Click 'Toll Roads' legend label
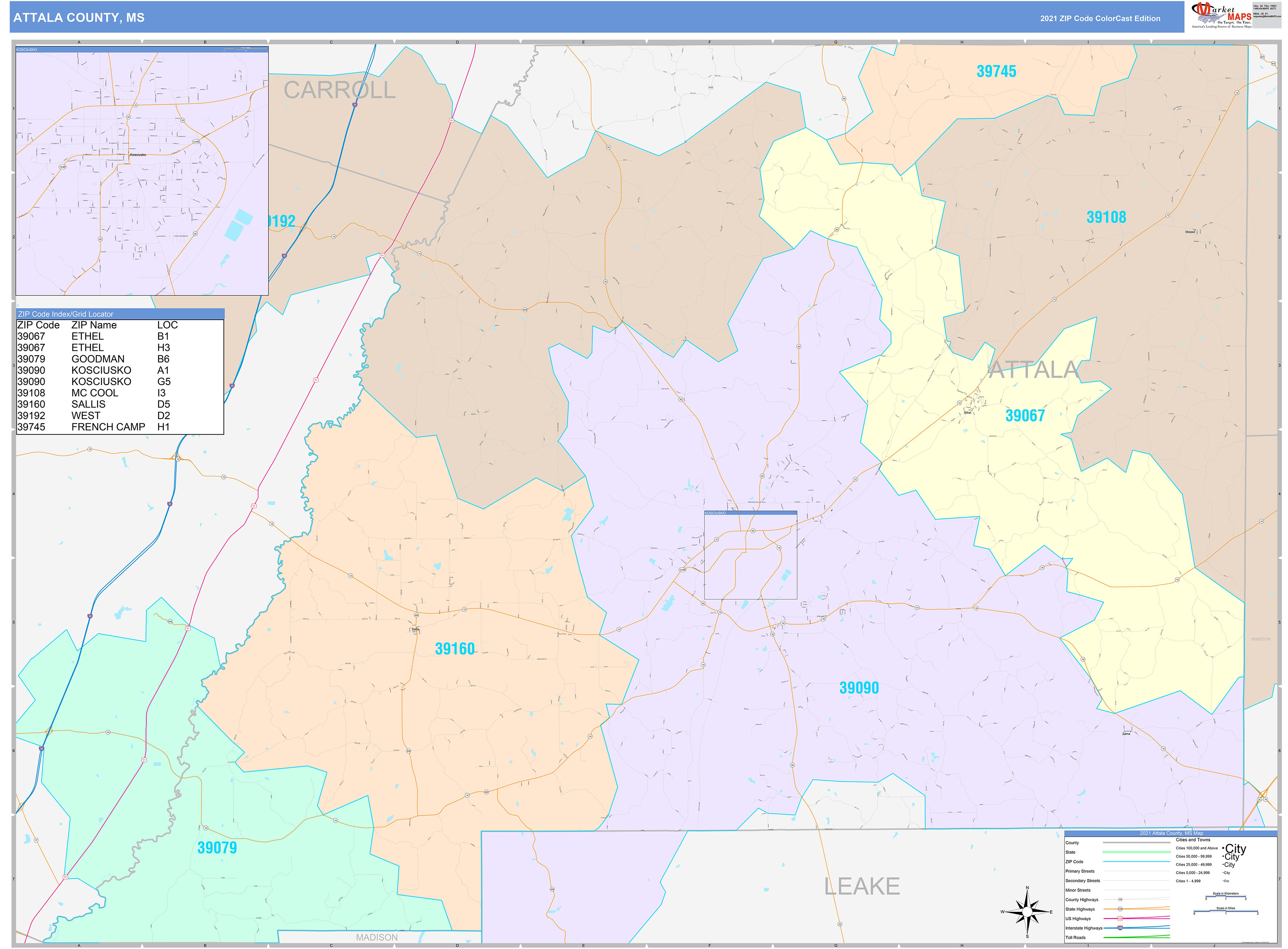The height and width of the screenshot is (949, 1288). coord(1076,938)
